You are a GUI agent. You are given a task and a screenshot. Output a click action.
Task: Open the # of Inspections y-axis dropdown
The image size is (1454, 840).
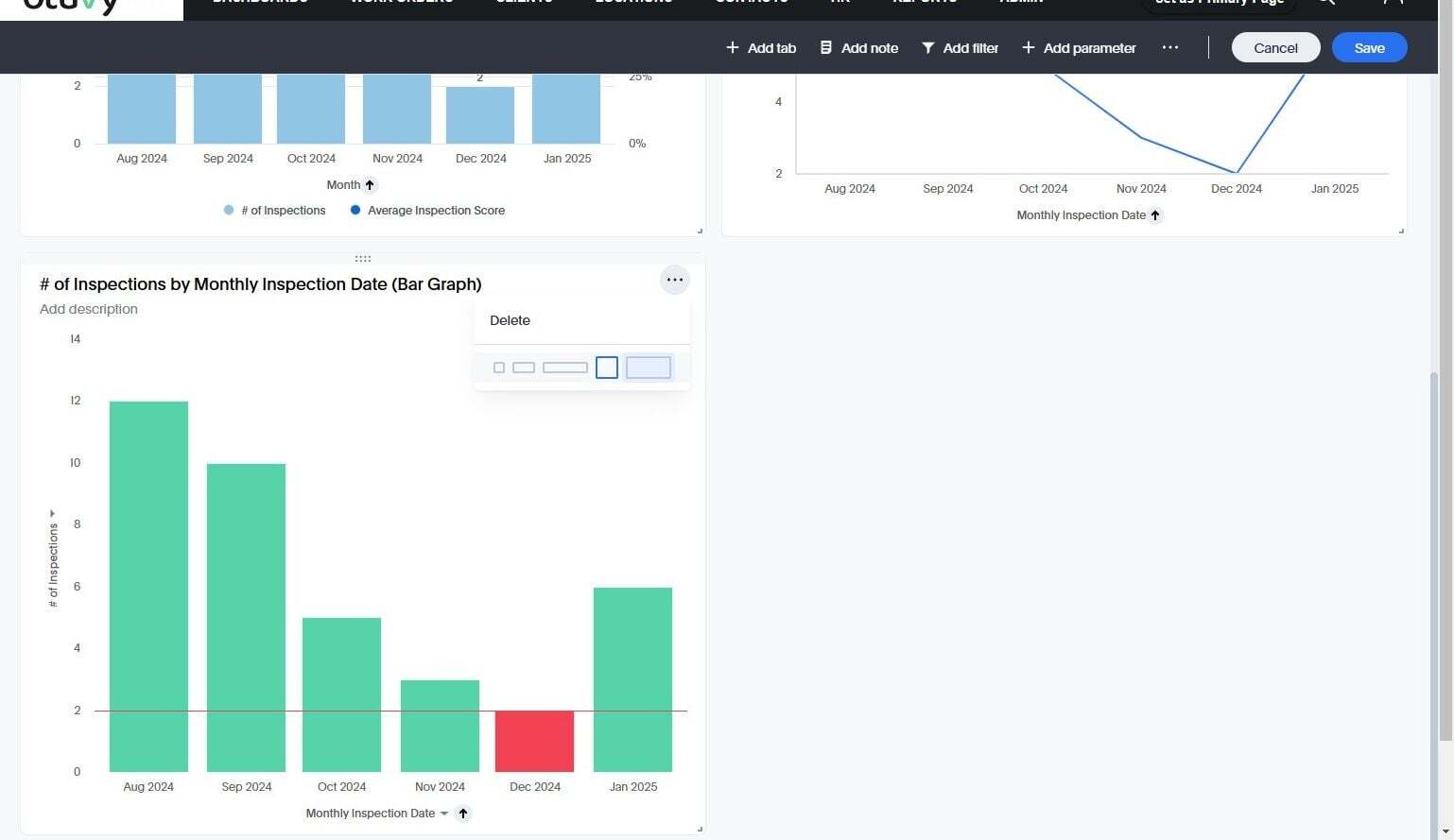(x=52, y=514)
